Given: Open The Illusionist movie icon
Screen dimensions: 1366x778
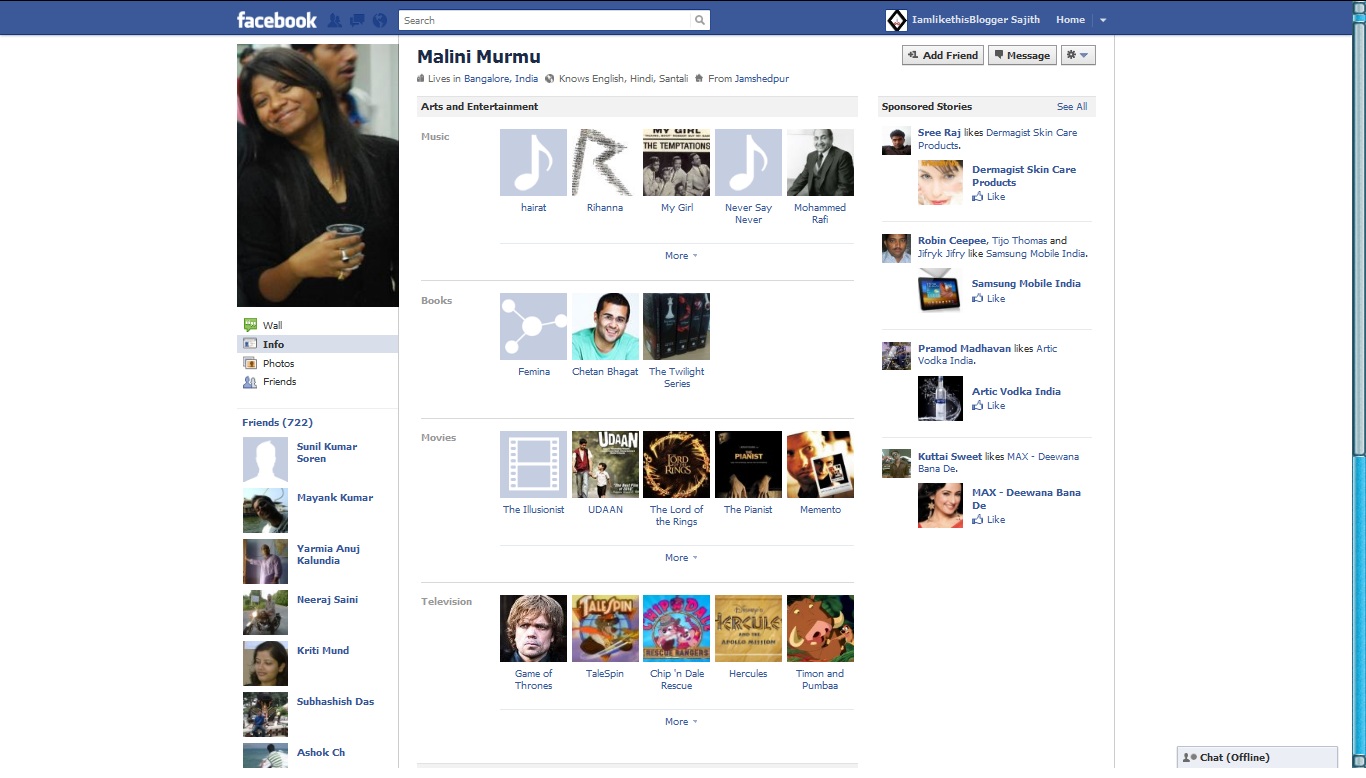Looking at the screenshot, I should (x=533, y=464).
